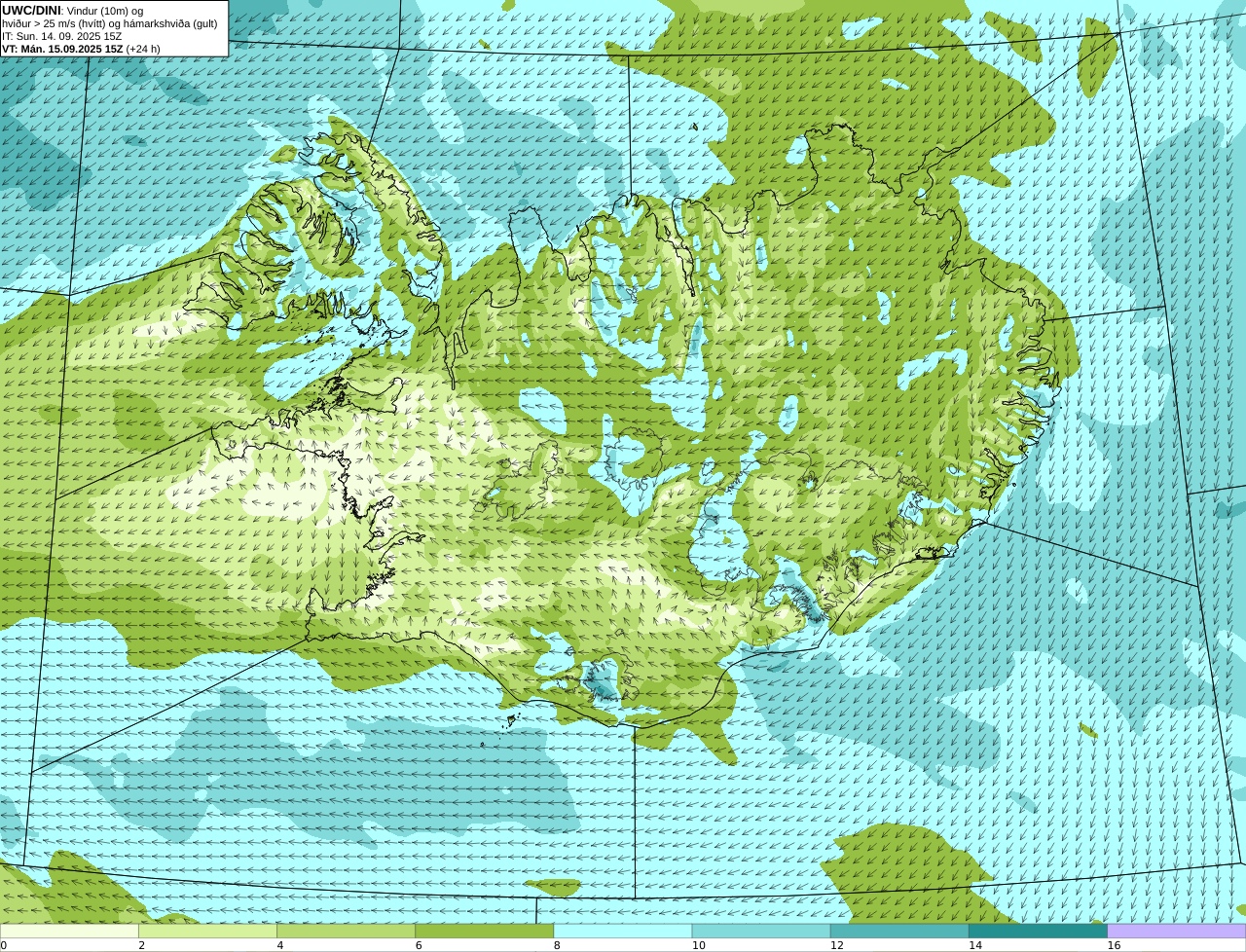Screen dimensions: 1246x952
Task: Click the 12–14 m/s teal legend swatch
Action: (899, 932)
